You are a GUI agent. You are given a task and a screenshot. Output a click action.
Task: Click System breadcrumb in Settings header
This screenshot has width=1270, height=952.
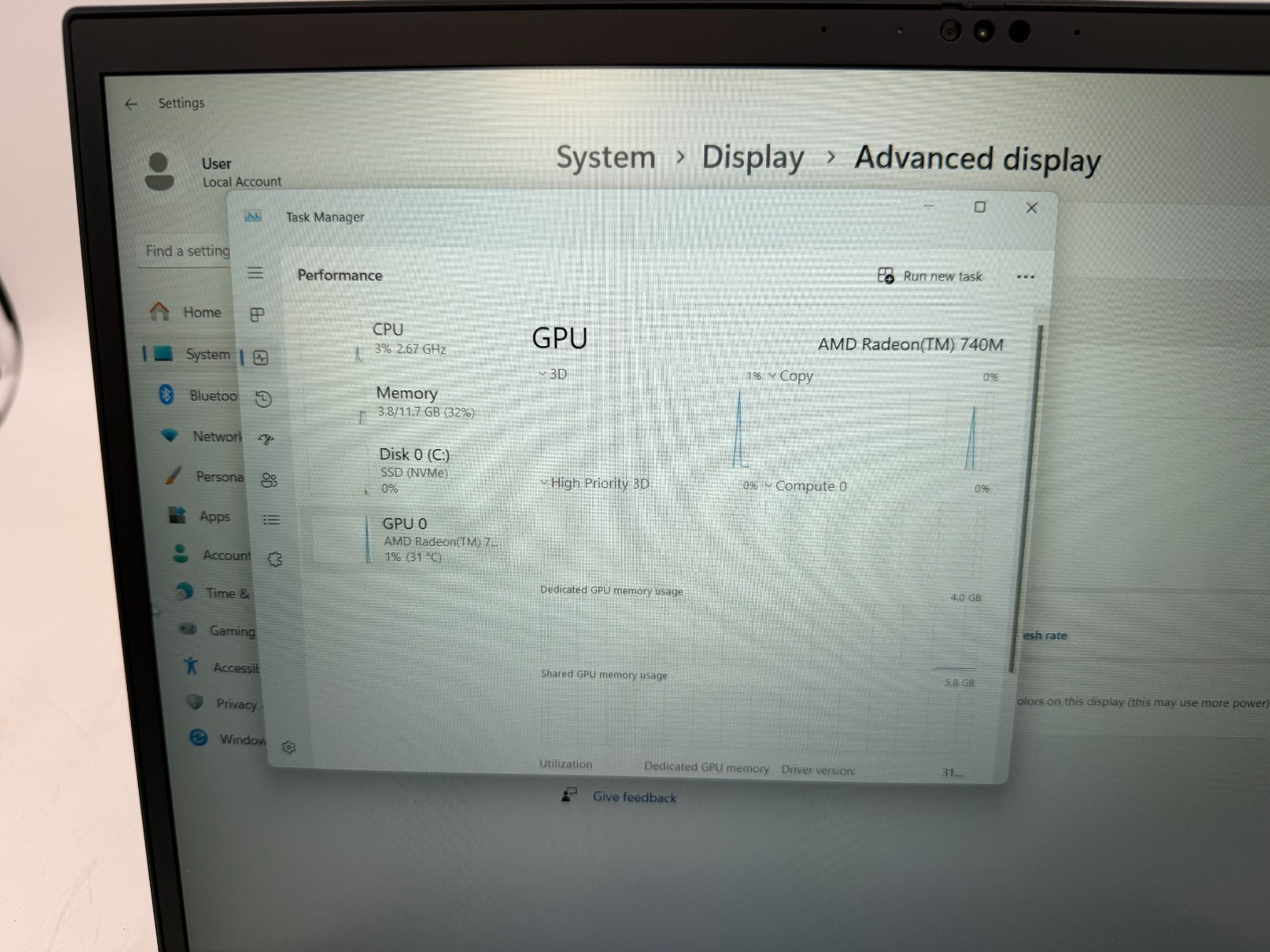pyautogui.click(x=606, y=157)
